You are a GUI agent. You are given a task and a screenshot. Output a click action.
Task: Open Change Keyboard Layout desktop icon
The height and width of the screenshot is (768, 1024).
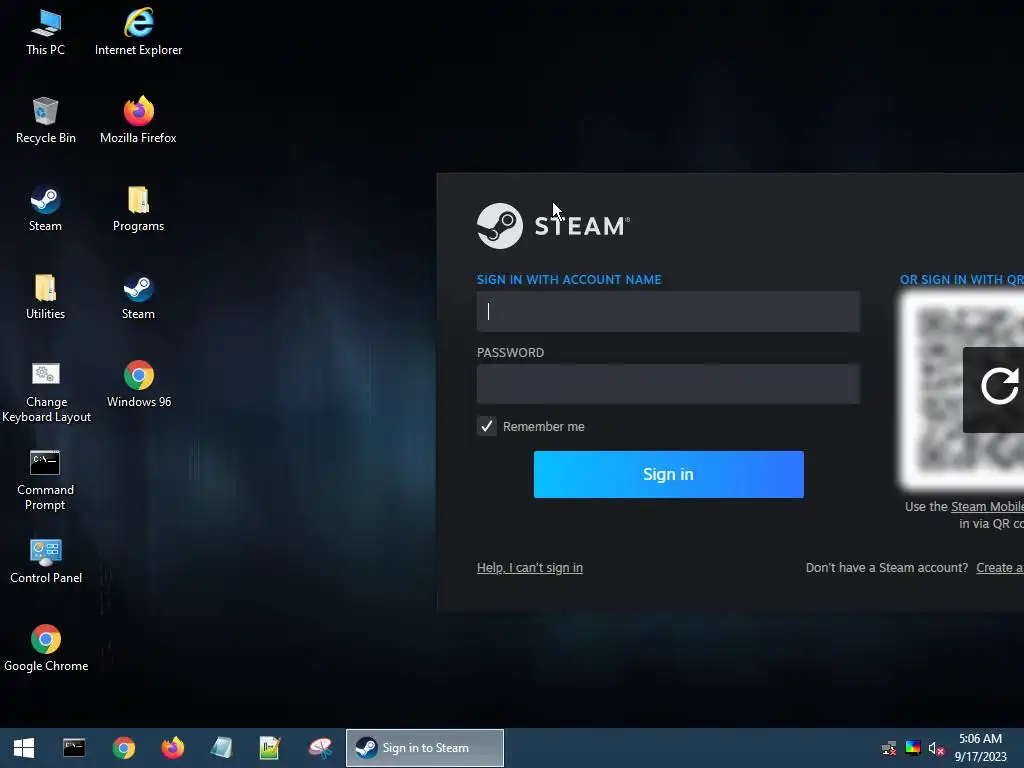tap(46, 392)
